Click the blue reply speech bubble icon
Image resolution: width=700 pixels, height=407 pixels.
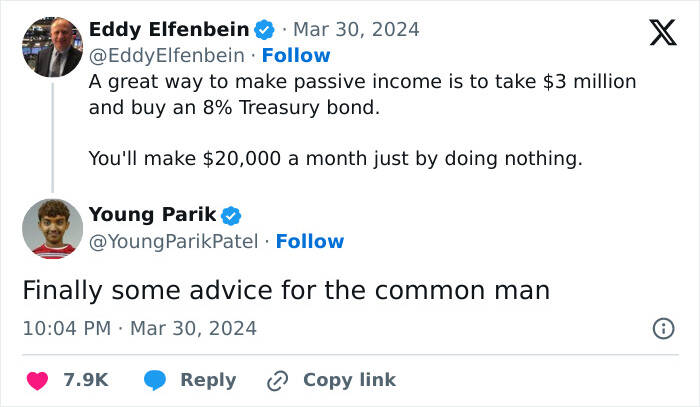pos(155,380)
